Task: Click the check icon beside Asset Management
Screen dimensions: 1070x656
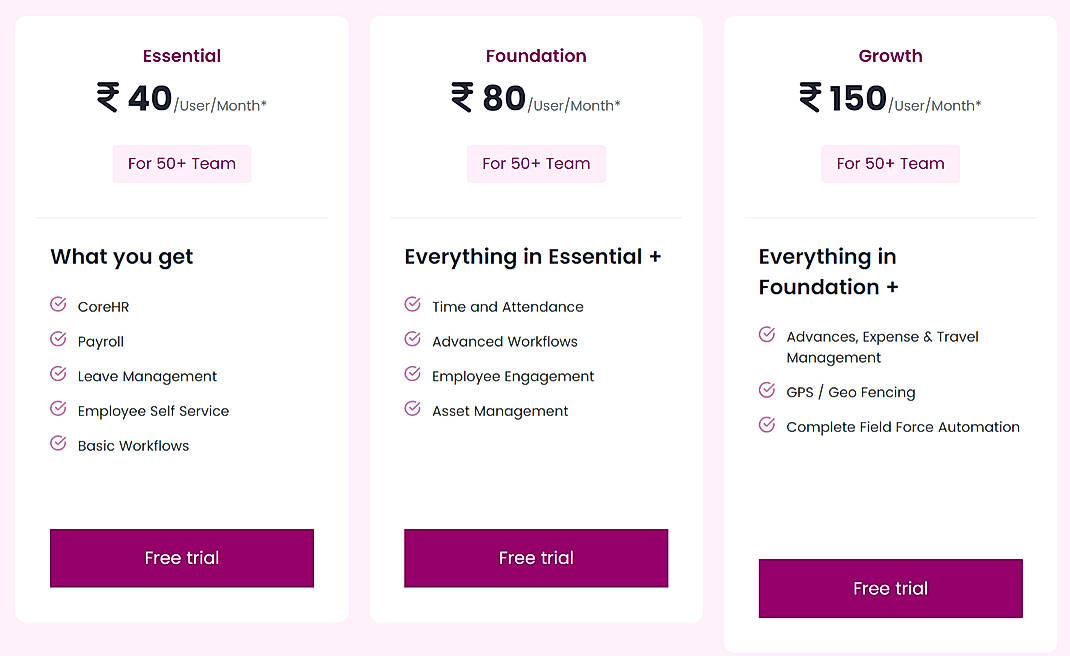Action: (x=412, y=410)
